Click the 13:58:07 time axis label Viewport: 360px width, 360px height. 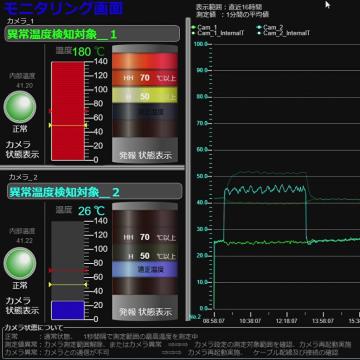323,321
